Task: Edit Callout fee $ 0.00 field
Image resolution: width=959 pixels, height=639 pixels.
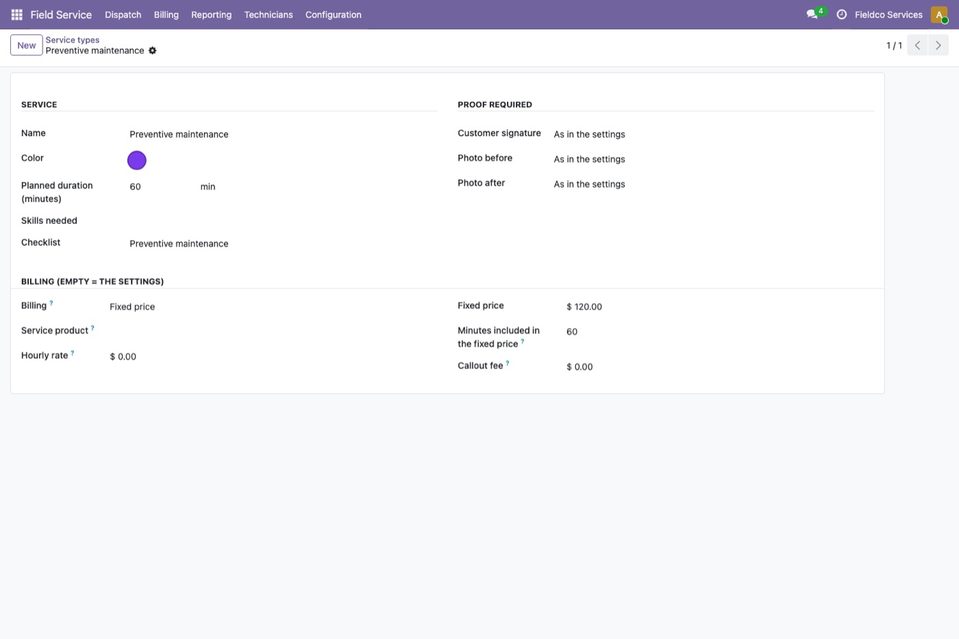Action: point(719,367)
